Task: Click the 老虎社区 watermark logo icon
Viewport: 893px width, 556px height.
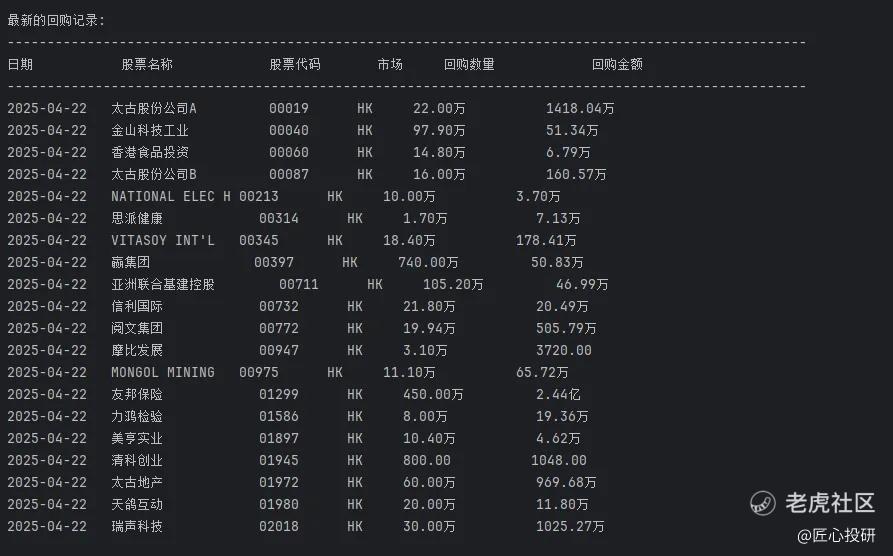Action: [763, 503]
